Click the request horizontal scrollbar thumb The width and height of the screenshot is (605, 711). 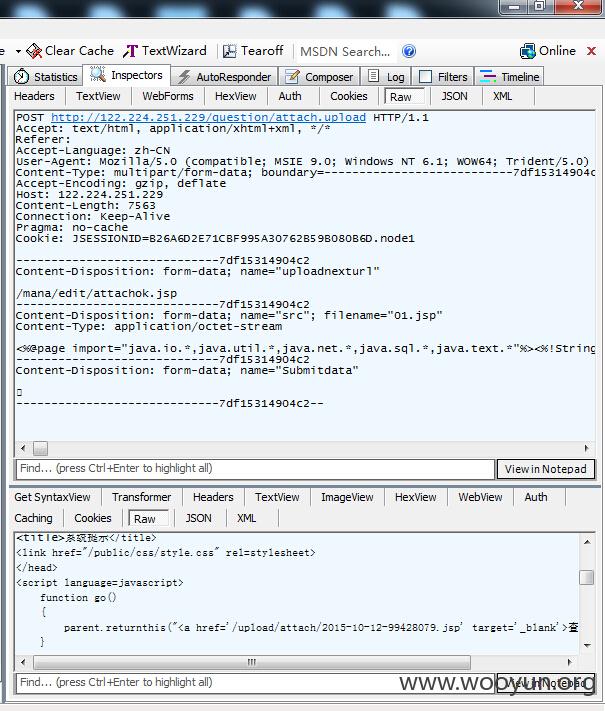coord(40,448)
